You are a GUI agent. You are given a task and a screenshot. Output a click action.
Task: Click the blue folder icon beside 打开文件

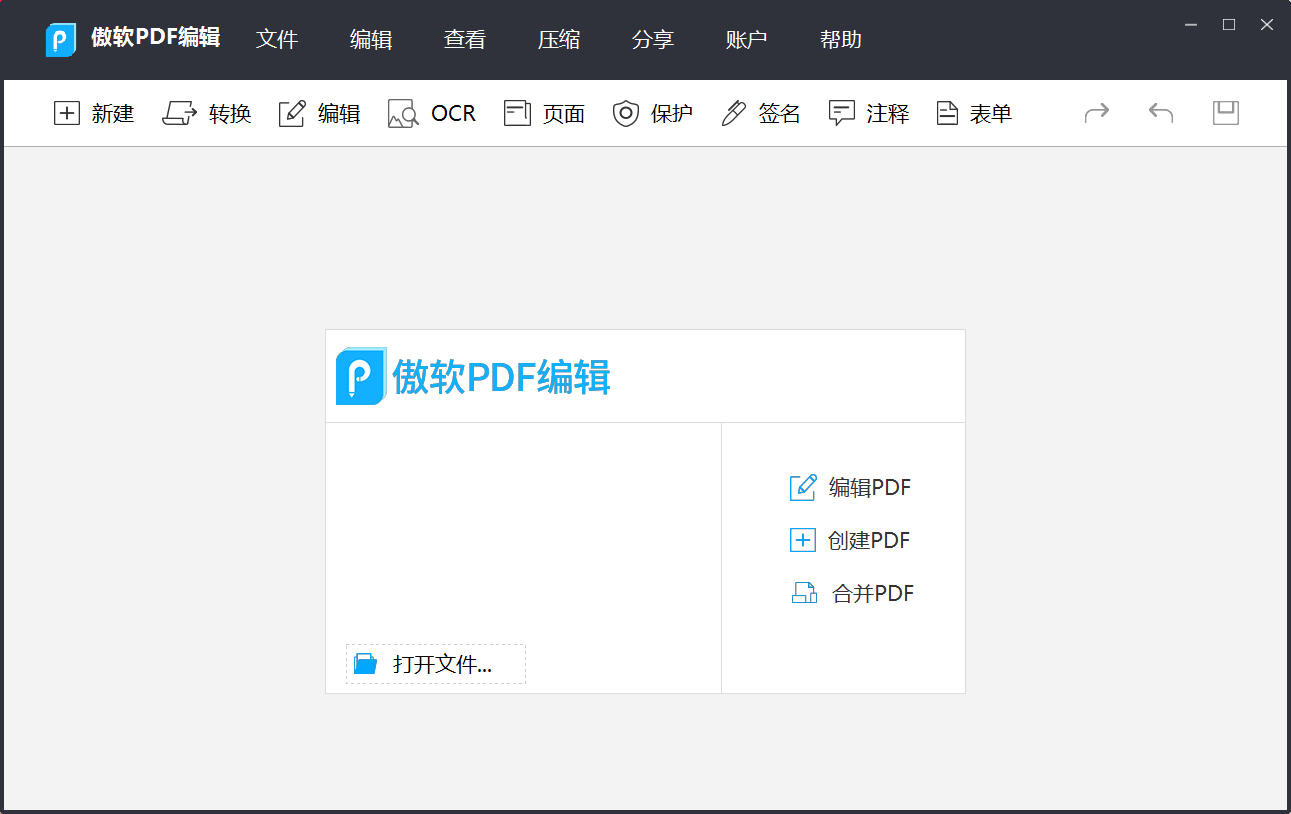pyautogui.click(x=366, y=664)
